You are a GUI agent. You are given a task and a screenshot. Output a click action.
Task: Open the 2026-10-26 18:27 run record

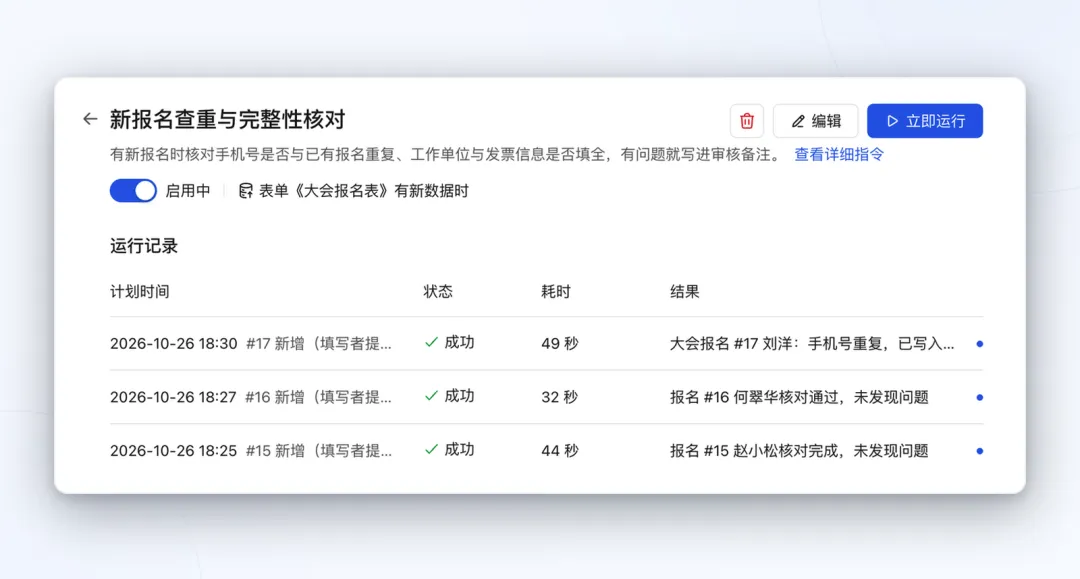point(546,397)
